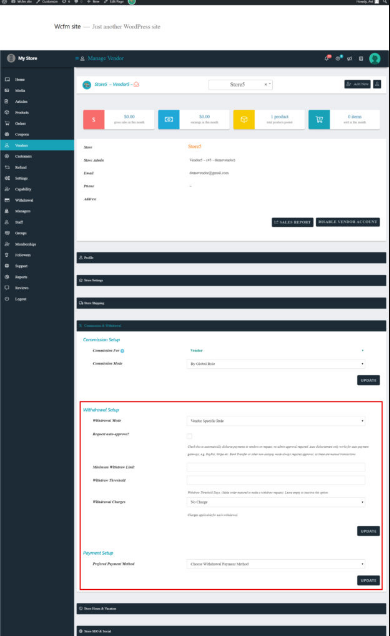Click the Support icon in the sidebar
Viewport: 390px width, 636px height.
pos(7,266)
